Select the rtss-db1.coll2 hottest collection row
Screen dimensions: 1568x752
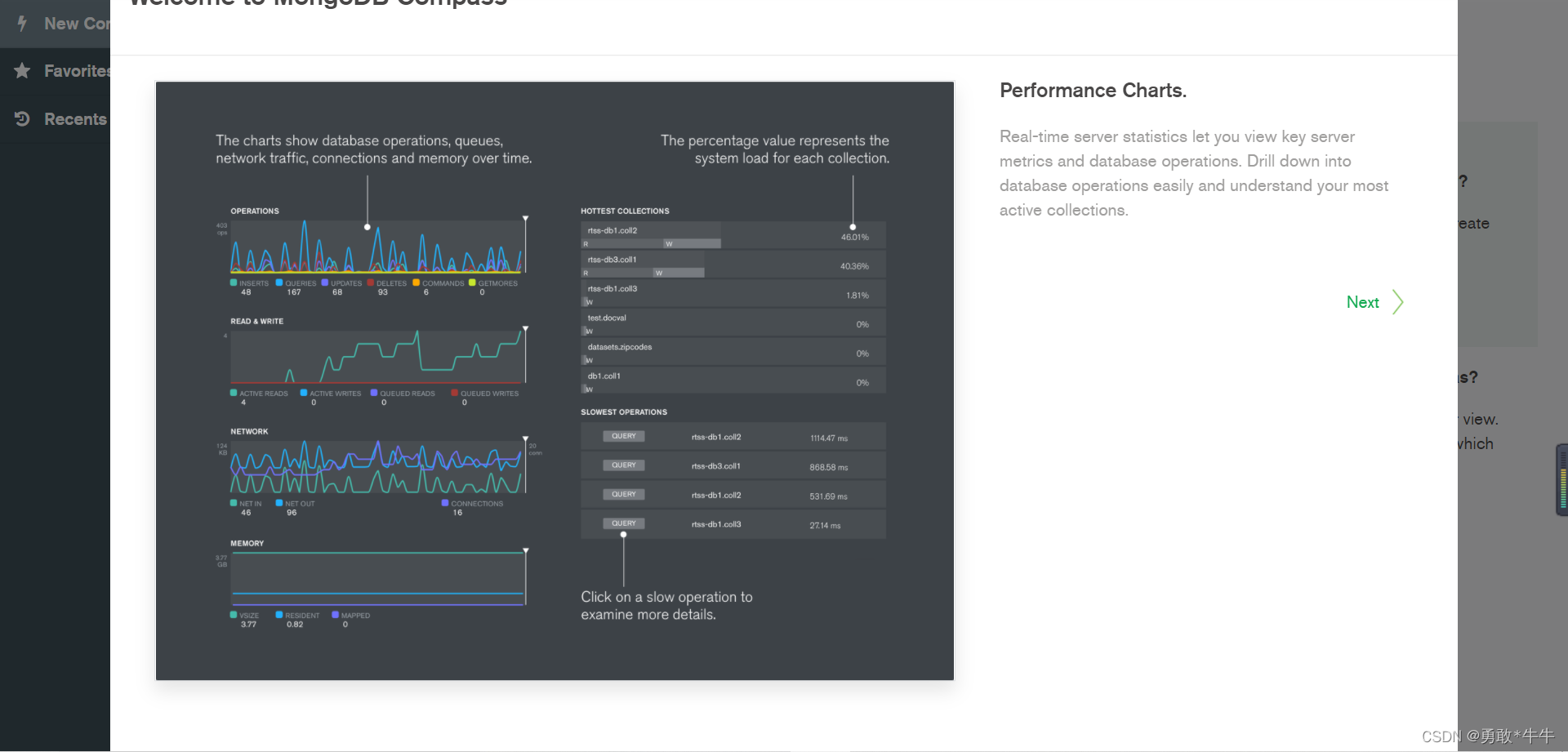(x=733, y=235)
